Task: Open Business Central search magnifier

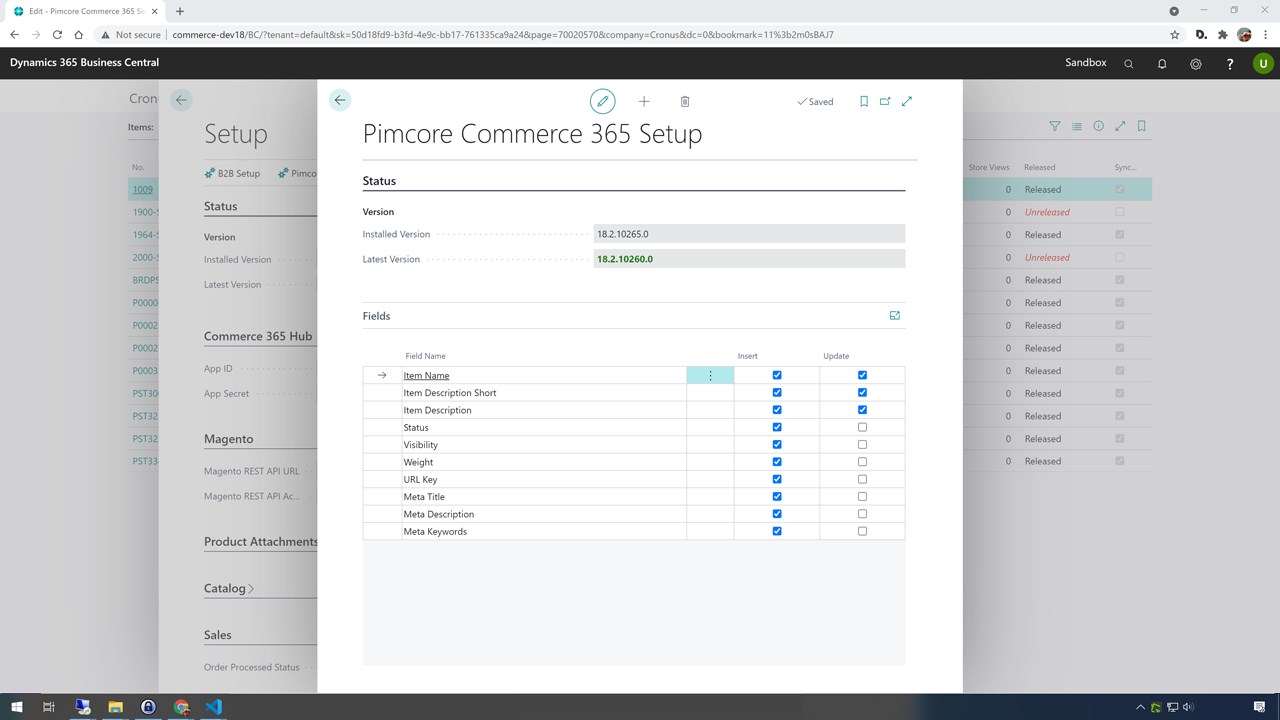Action: pyautogui.click(x=1129, y=63)
